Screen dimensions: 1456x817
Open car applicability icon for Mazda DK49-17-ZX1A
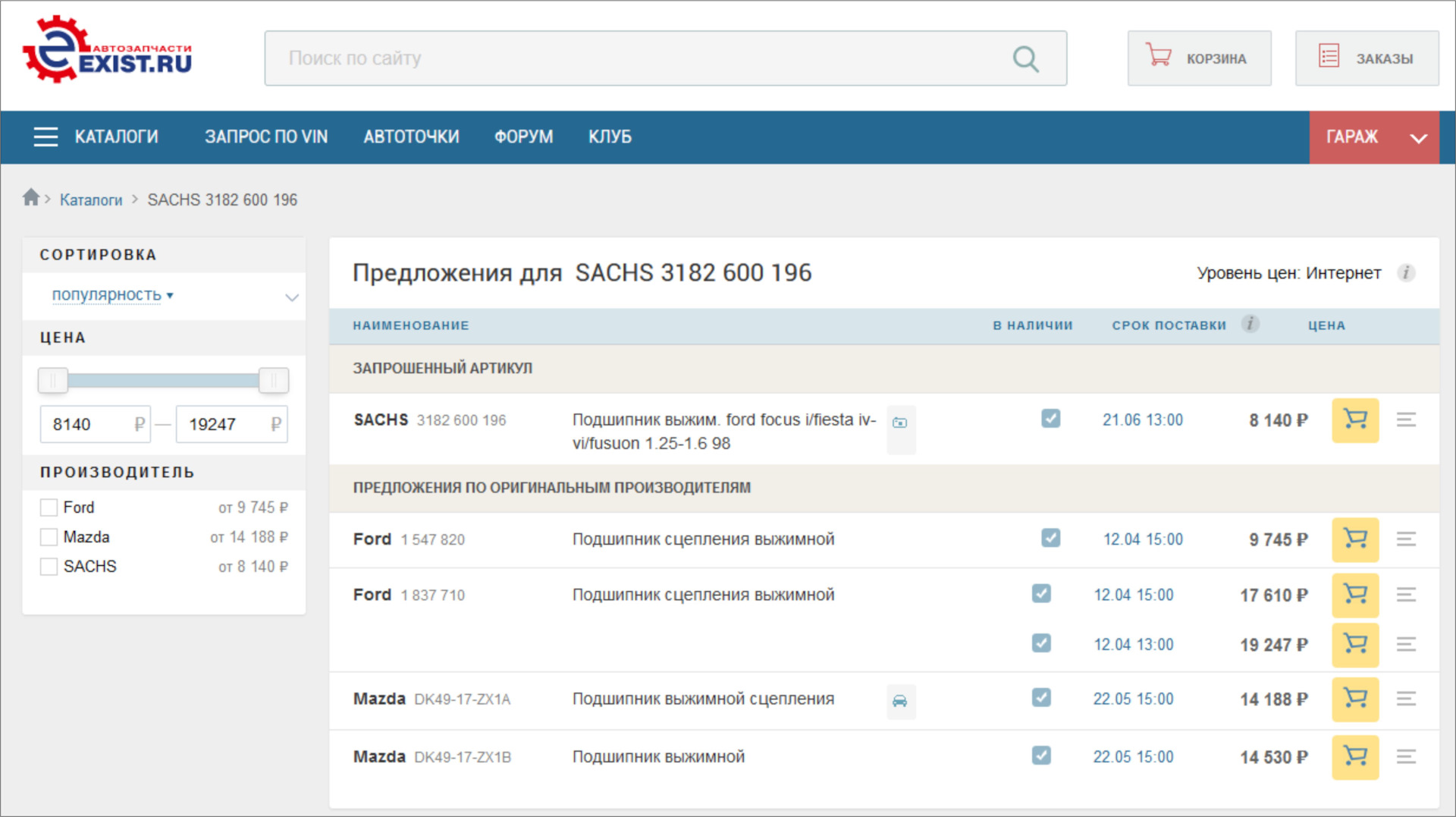900,700
